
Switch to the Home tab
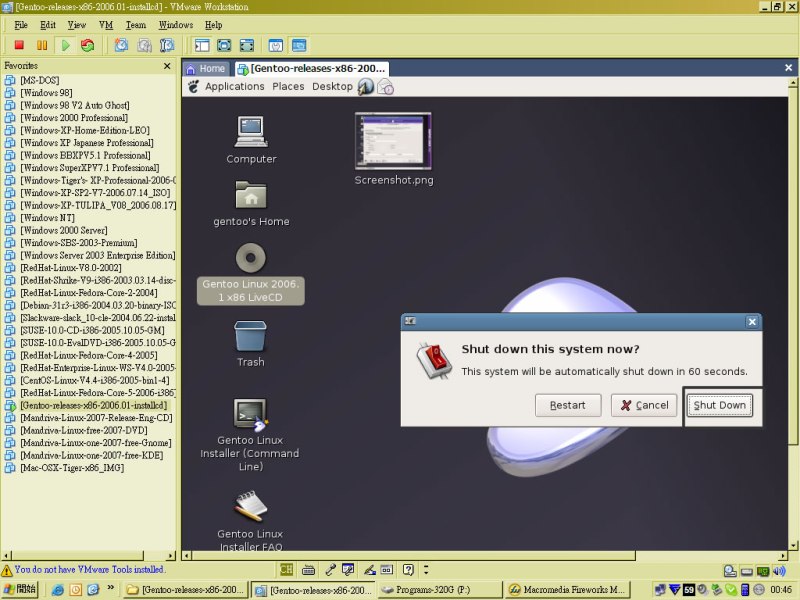pyautogui.click(x=206, y=68)
